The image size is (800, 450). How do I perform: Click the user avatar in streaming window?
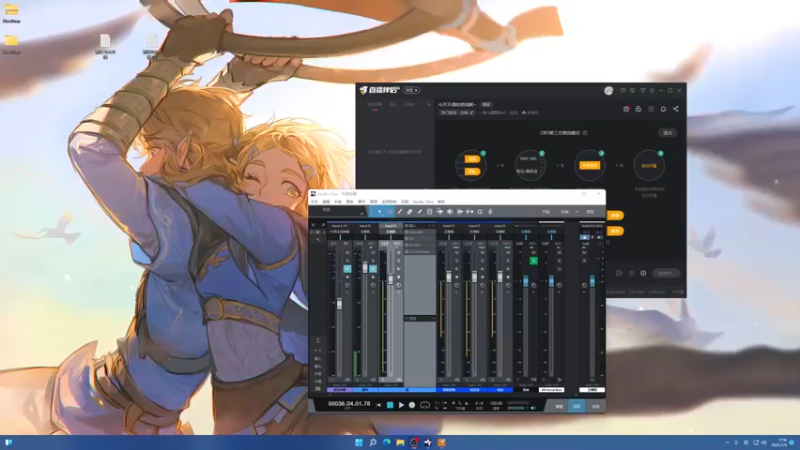click(608, 90)
